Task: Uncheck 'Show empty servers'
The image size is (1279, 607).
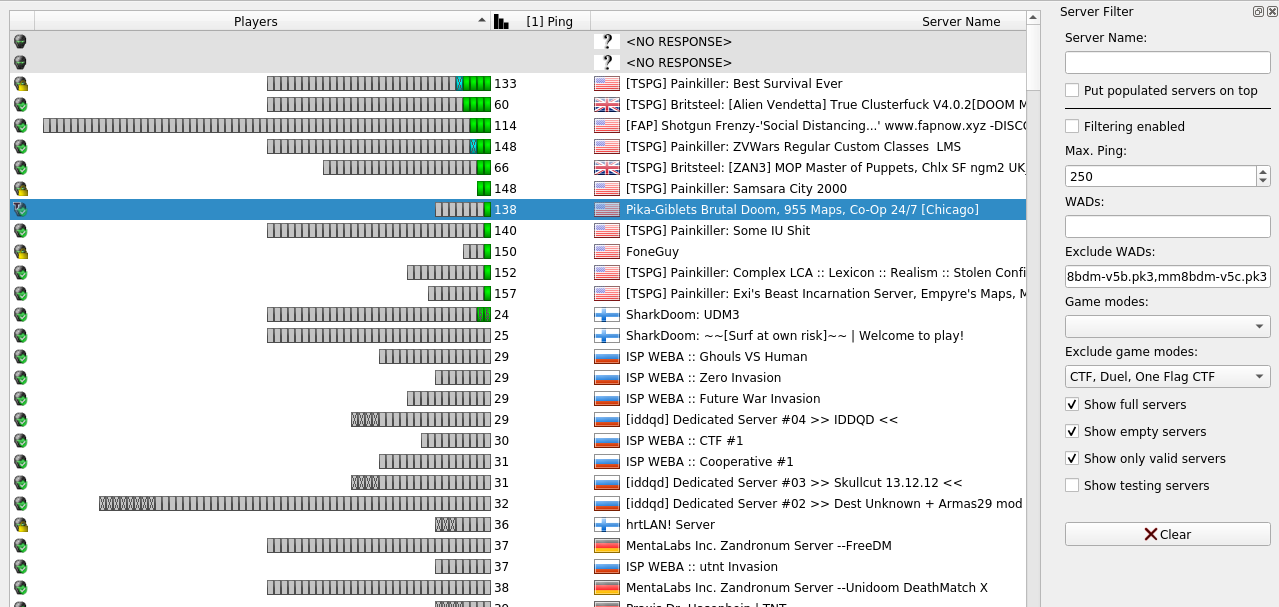Action: (x=1072, y=432)
